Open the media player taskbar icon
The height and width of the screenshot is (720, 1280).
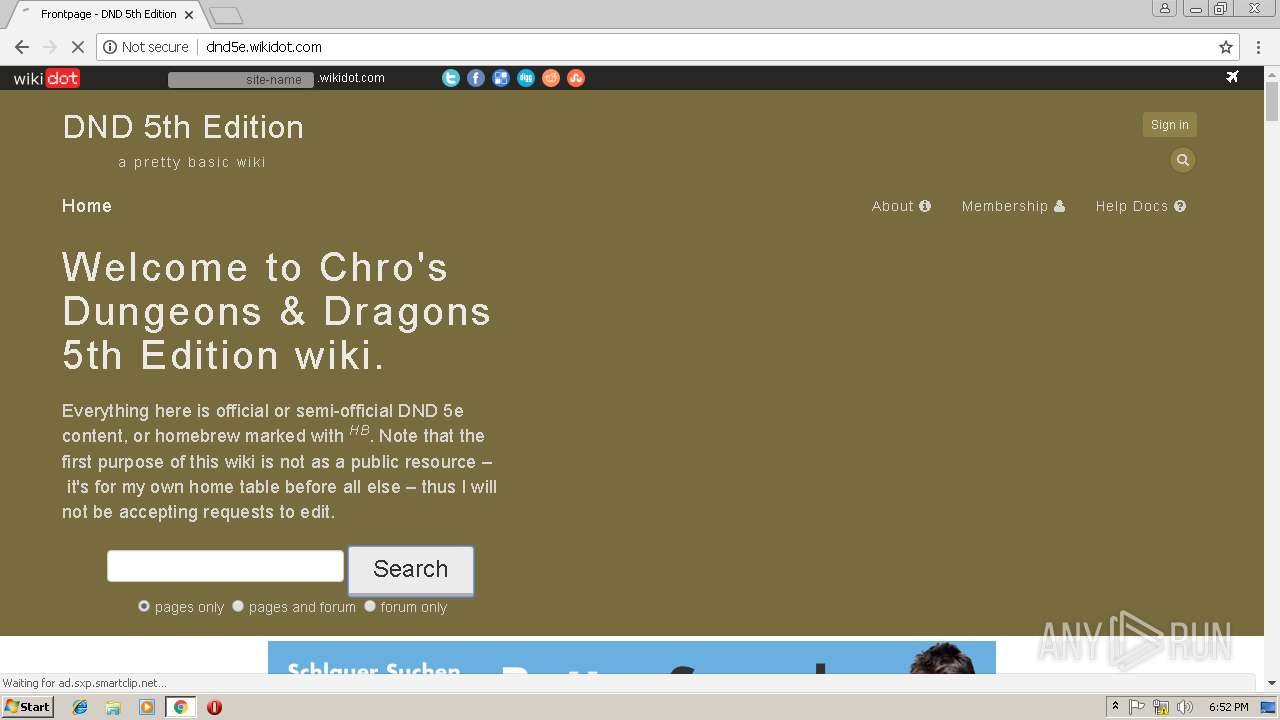[x=147, y=707]
